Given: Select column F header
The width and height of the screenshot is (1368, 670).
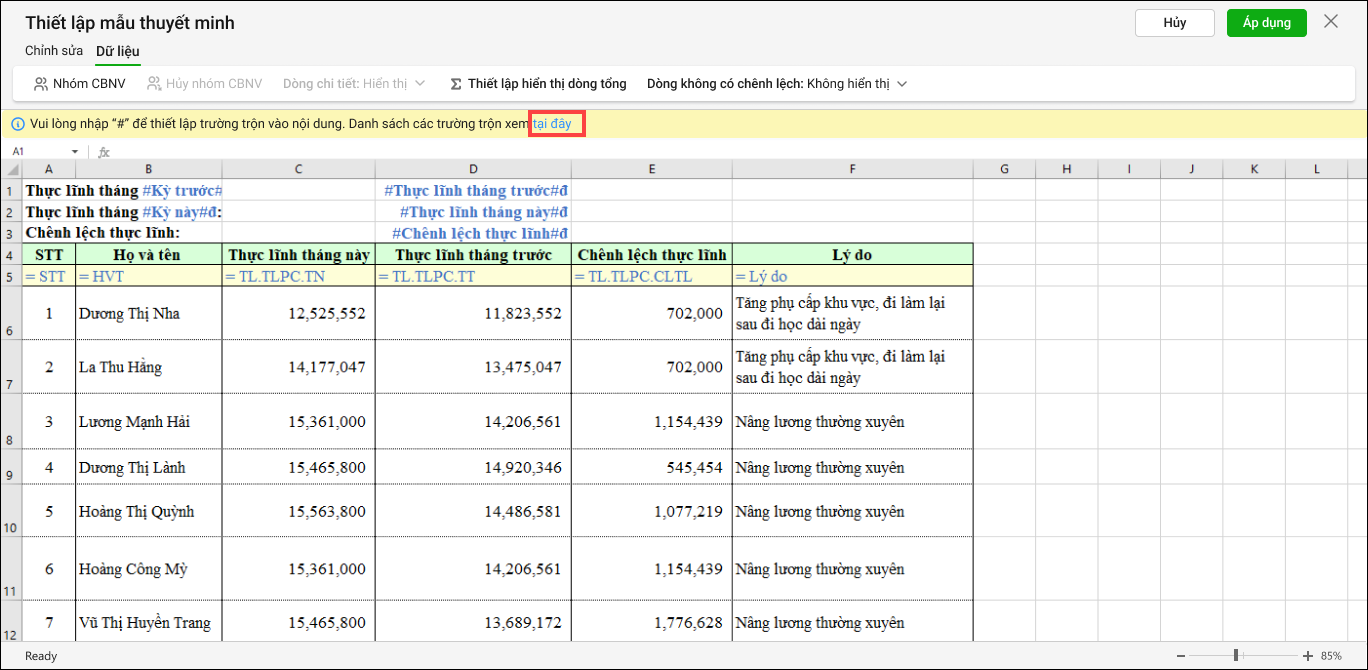Looking at the screenshot, I should click(x=852, y=169).
